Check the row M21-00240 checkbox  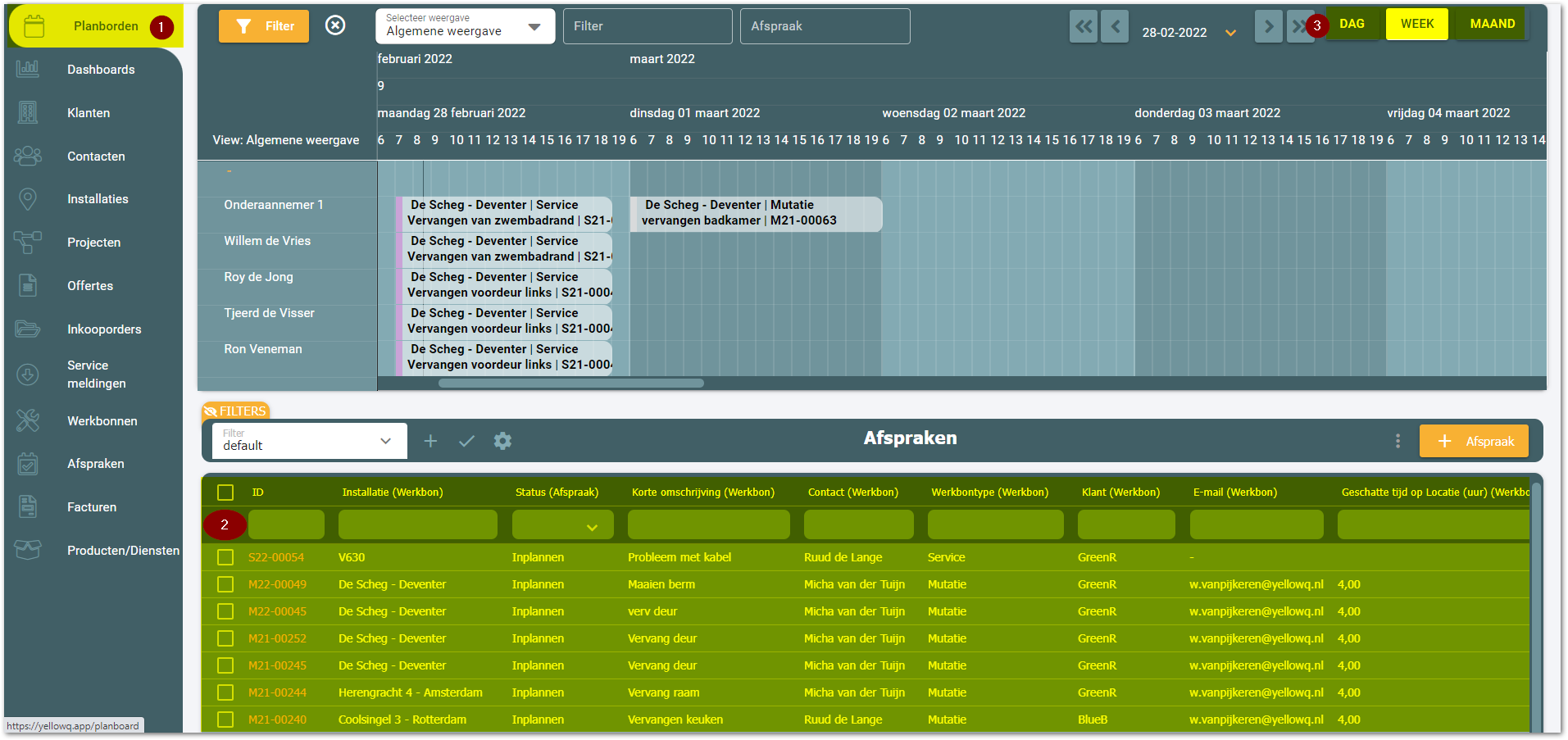click(225, 720)
